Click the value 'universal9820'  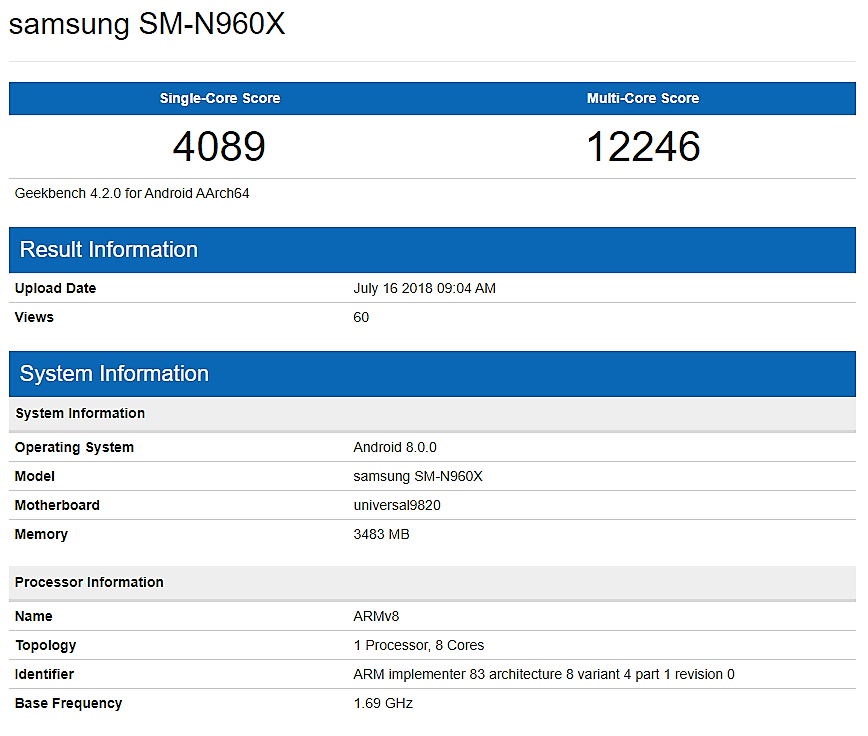coord(397,505)
